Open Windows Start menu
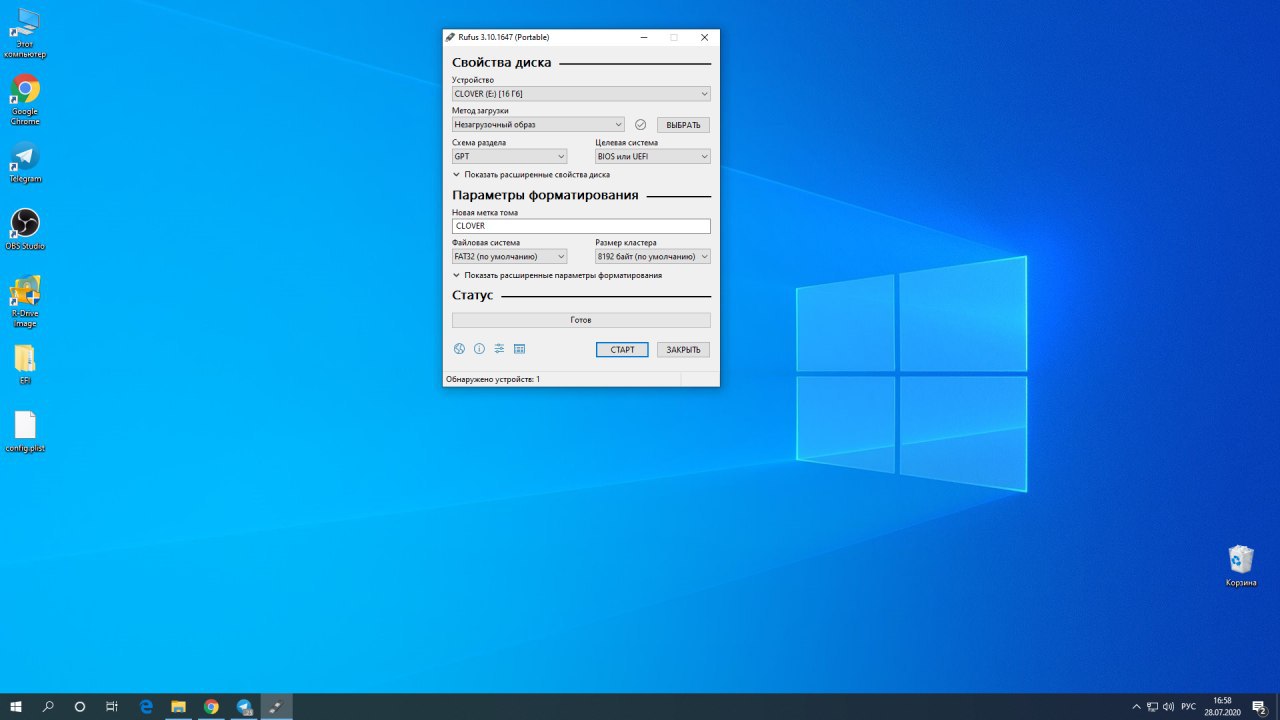Screen dimensions: 1280x720 click(16, 706)
